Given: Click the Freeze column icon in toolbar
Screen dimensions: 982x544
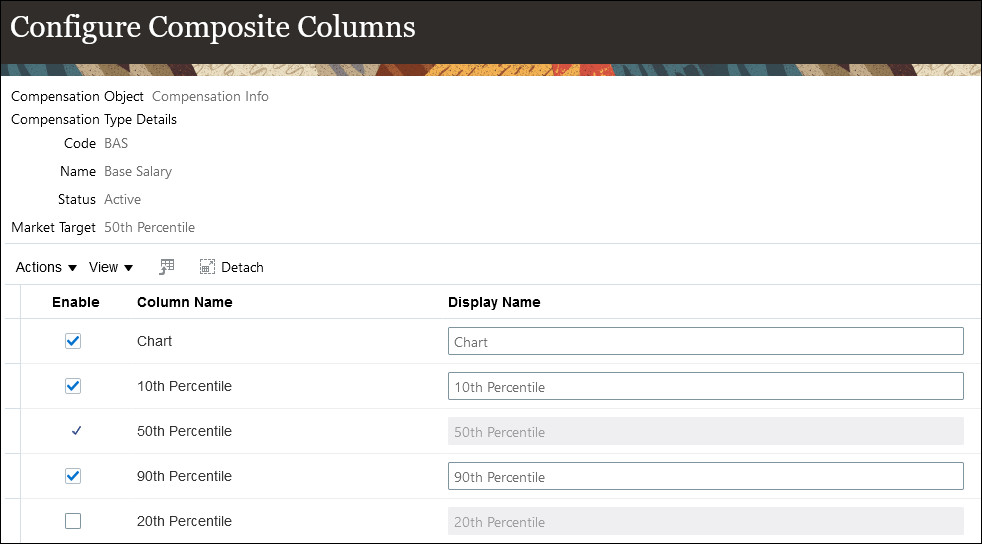Looking at the screenshot, I should [x=167, y=267].
